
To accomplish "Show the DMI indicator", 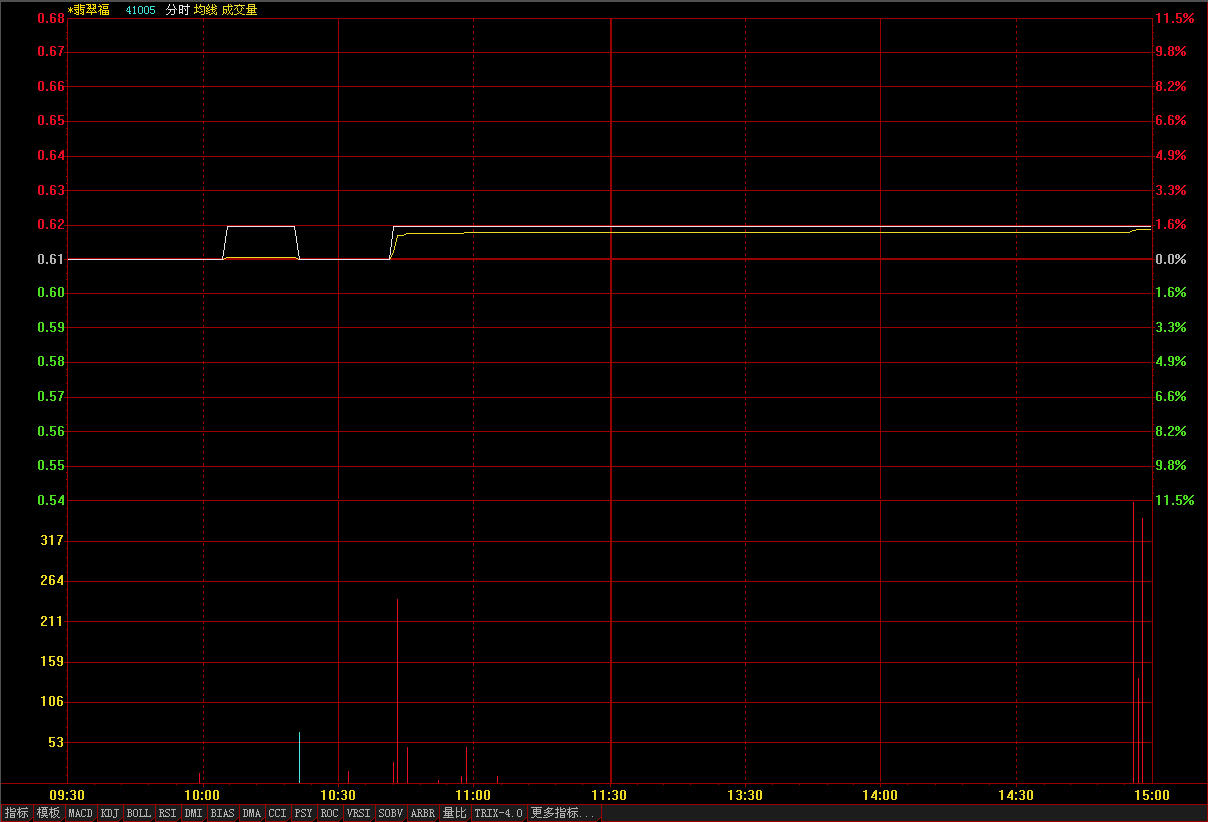I will point(194,813).
